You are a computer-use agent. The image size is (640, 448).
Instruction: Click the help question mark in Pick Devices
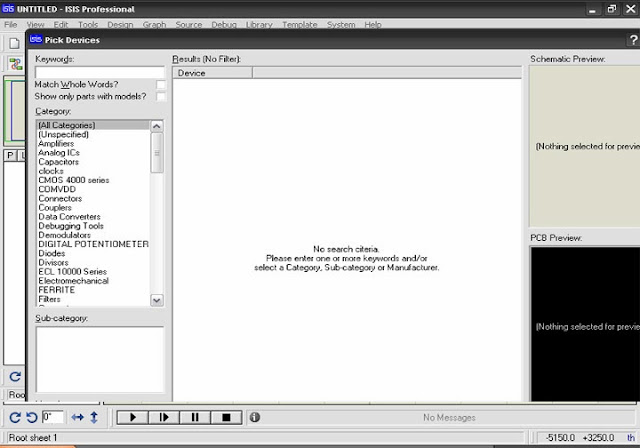[633, 40]
